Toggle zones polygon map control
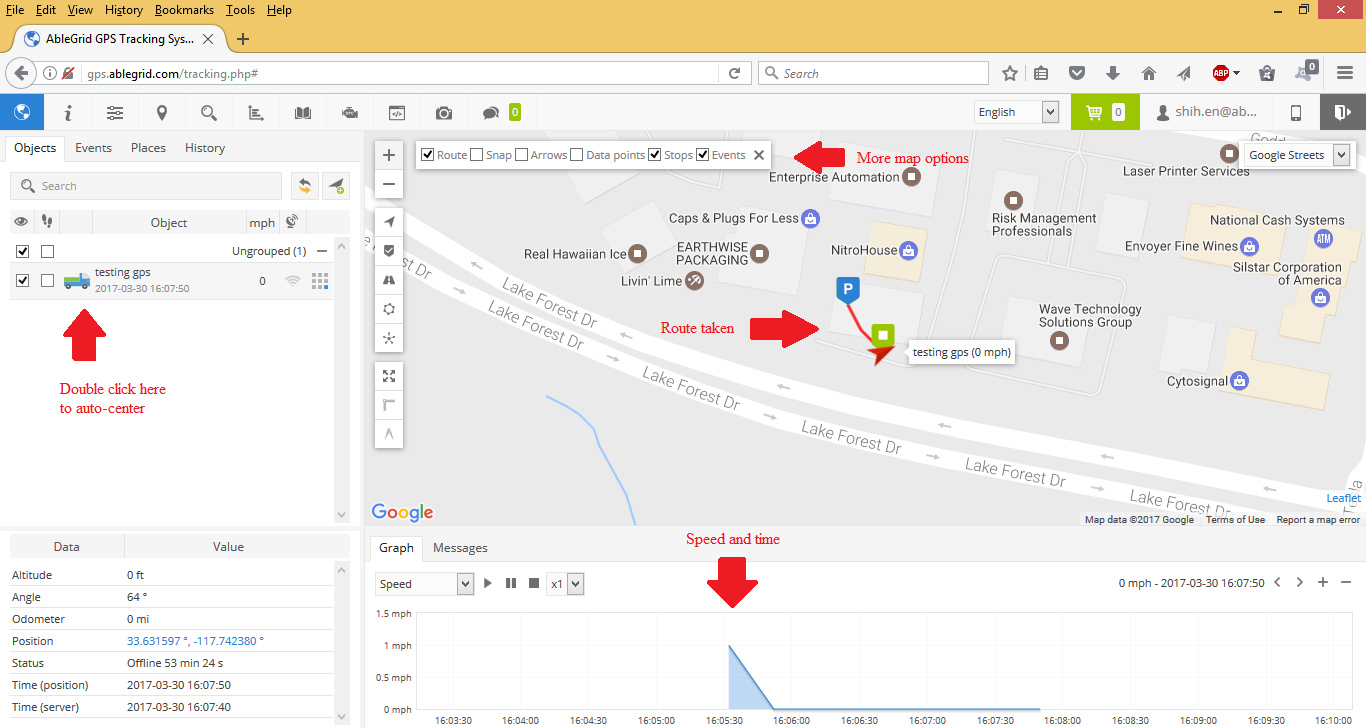Image resolution: width=1366 pixels, height=728 pixels. pyautogui.click(x=389, y=309)
